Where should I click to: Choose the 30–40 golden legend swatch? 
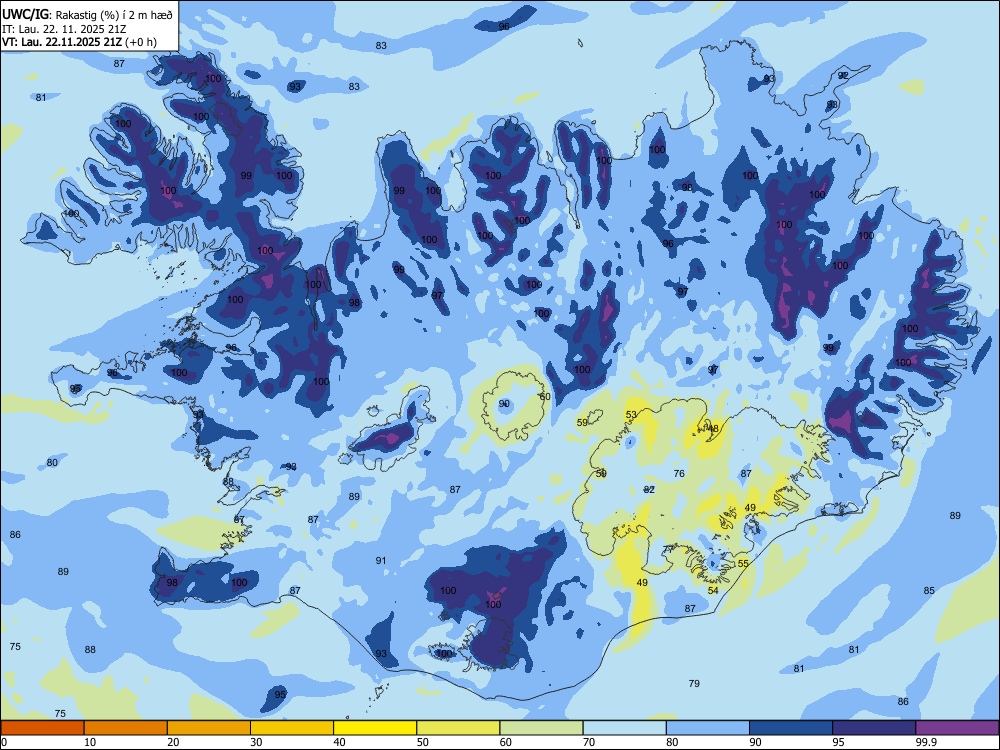point(291,728)
